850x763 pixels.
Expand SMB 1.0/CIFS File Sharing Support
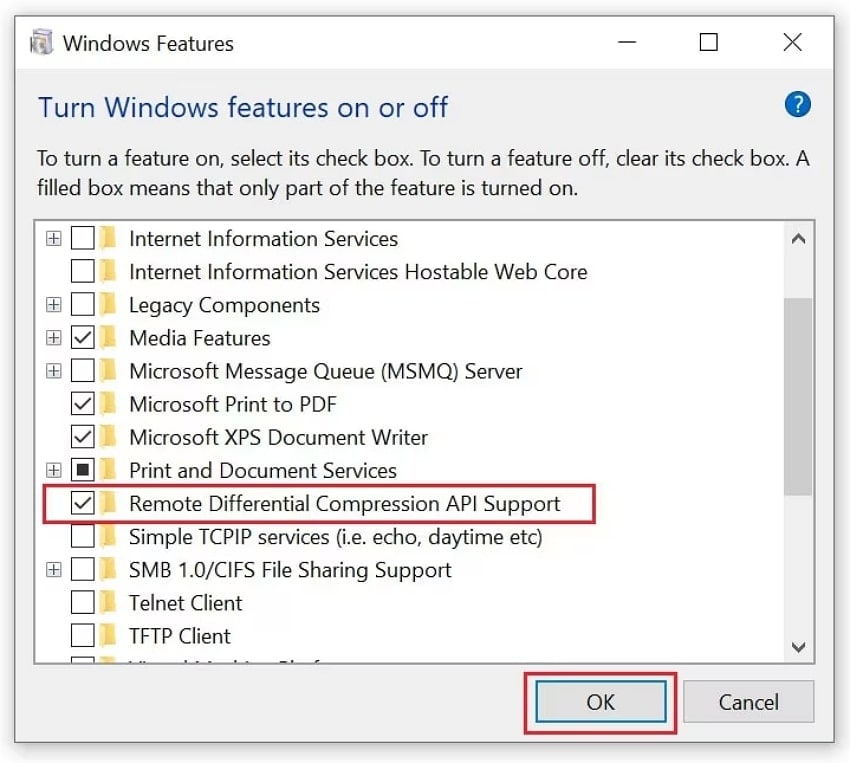pos(53,569)
